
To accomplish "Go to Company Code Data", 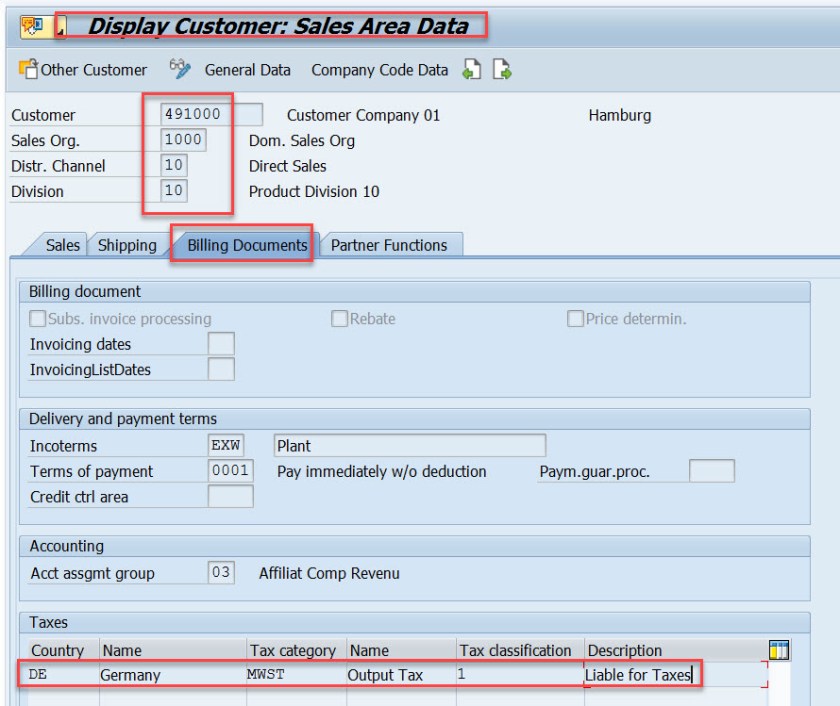I will tap(380, 70).
